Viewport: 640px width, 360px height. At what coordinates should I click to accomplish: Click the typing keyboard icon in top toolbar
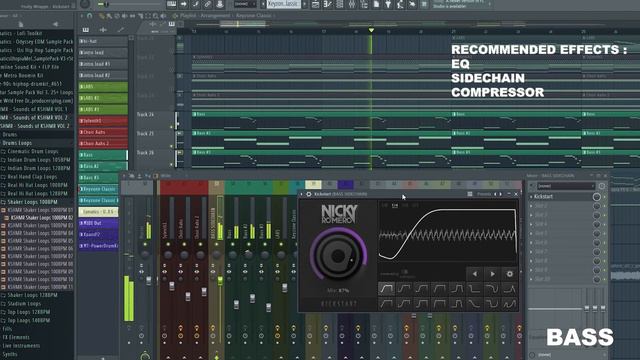click(172, 4)
